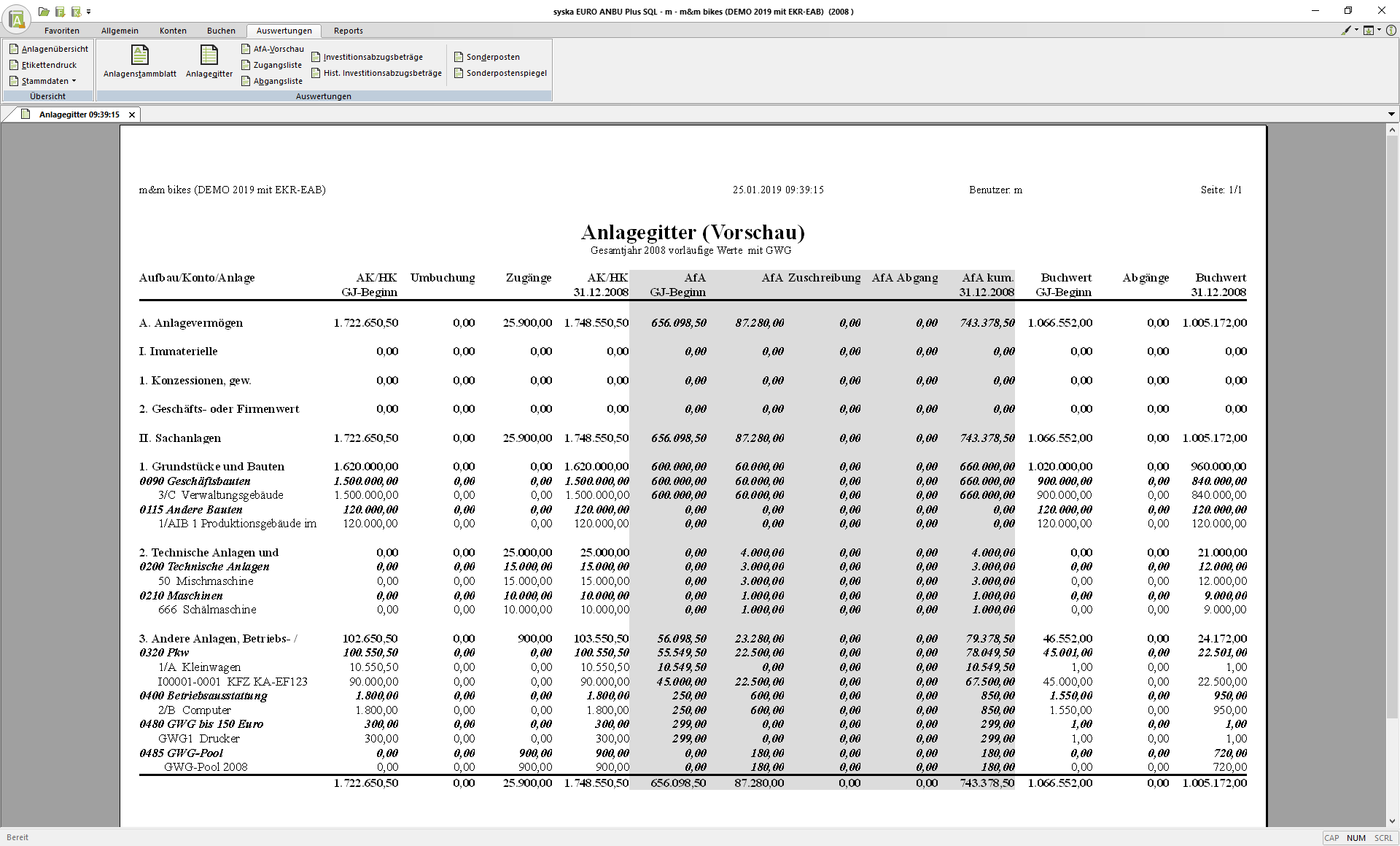Click the NUM indicator in status bar
Screen dimensions: 1400x846
[1356, 838]
